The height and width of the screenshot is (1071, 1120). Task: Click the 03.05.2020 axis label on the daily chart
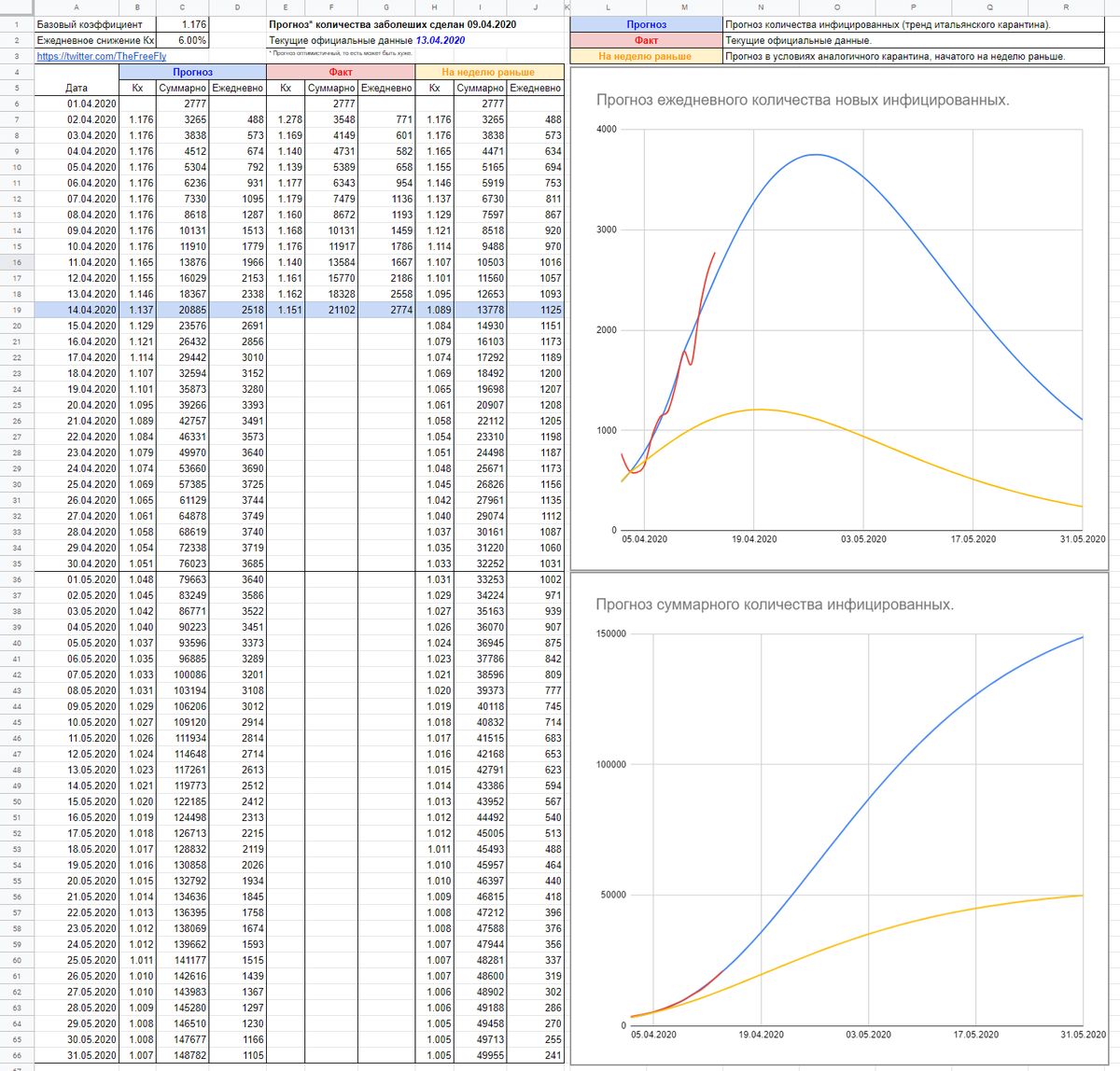coord(863,539)
